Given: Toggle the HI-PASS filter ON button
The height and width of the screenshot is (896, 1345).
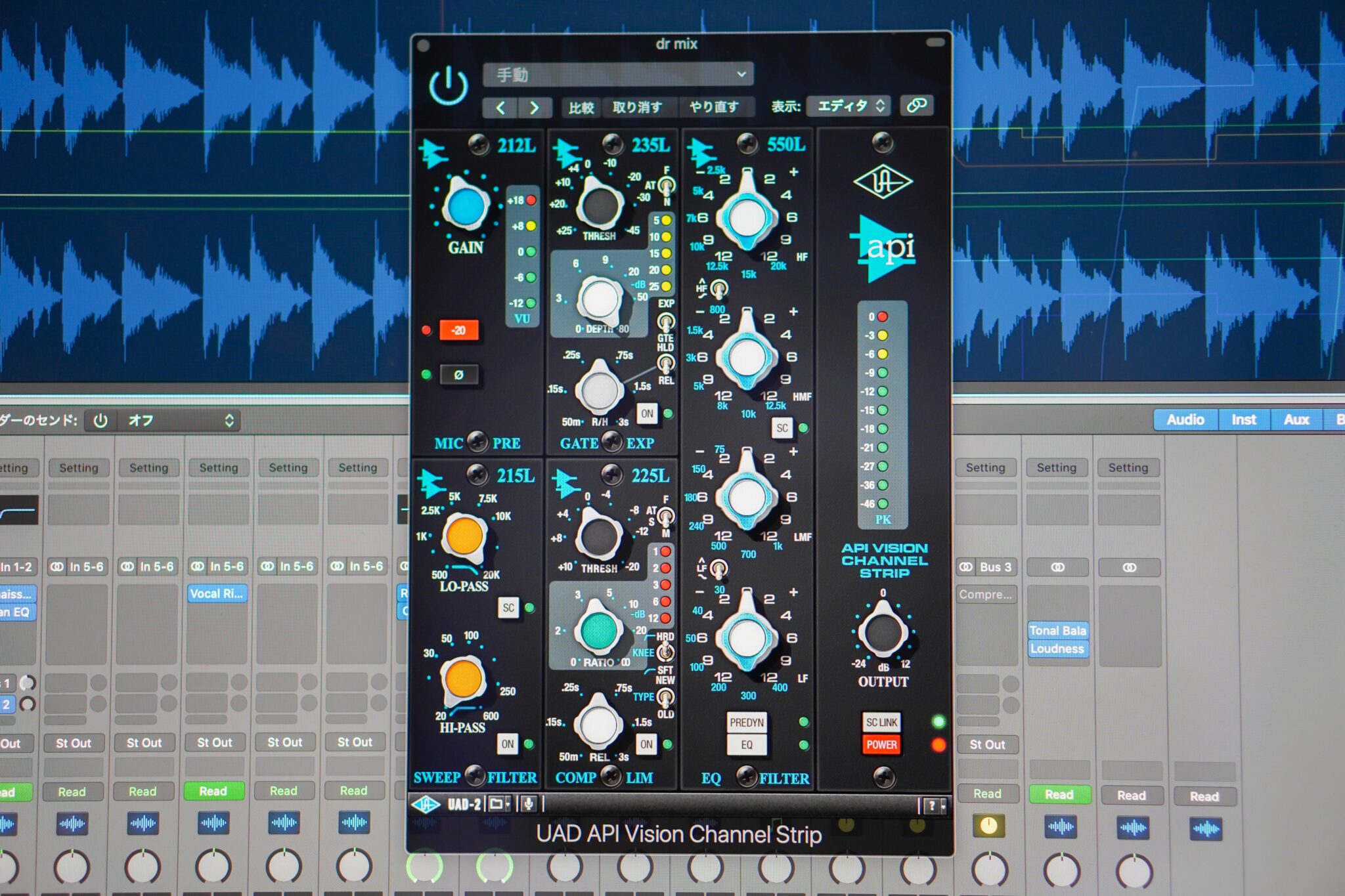Looking at the screenshot, I should click(508, 744).
